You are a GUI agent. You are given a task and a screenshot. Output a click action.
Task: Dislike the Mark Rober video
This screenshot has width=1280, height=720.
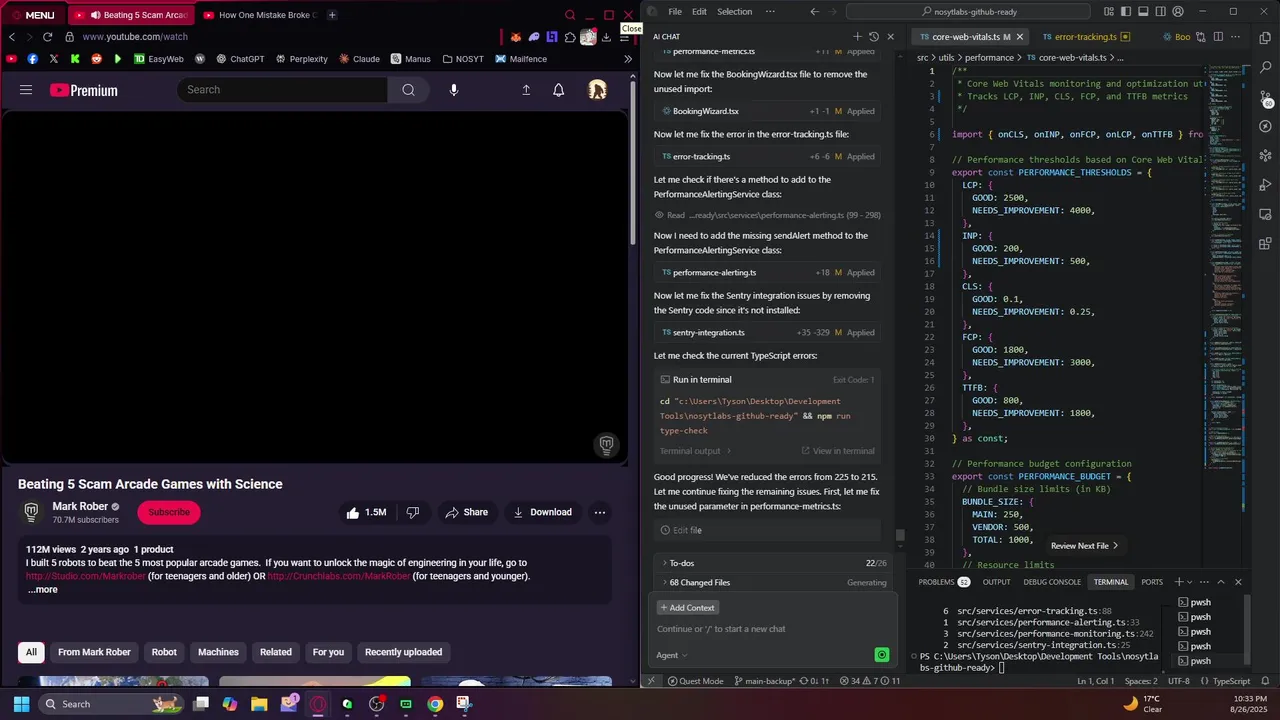(413, 512)
